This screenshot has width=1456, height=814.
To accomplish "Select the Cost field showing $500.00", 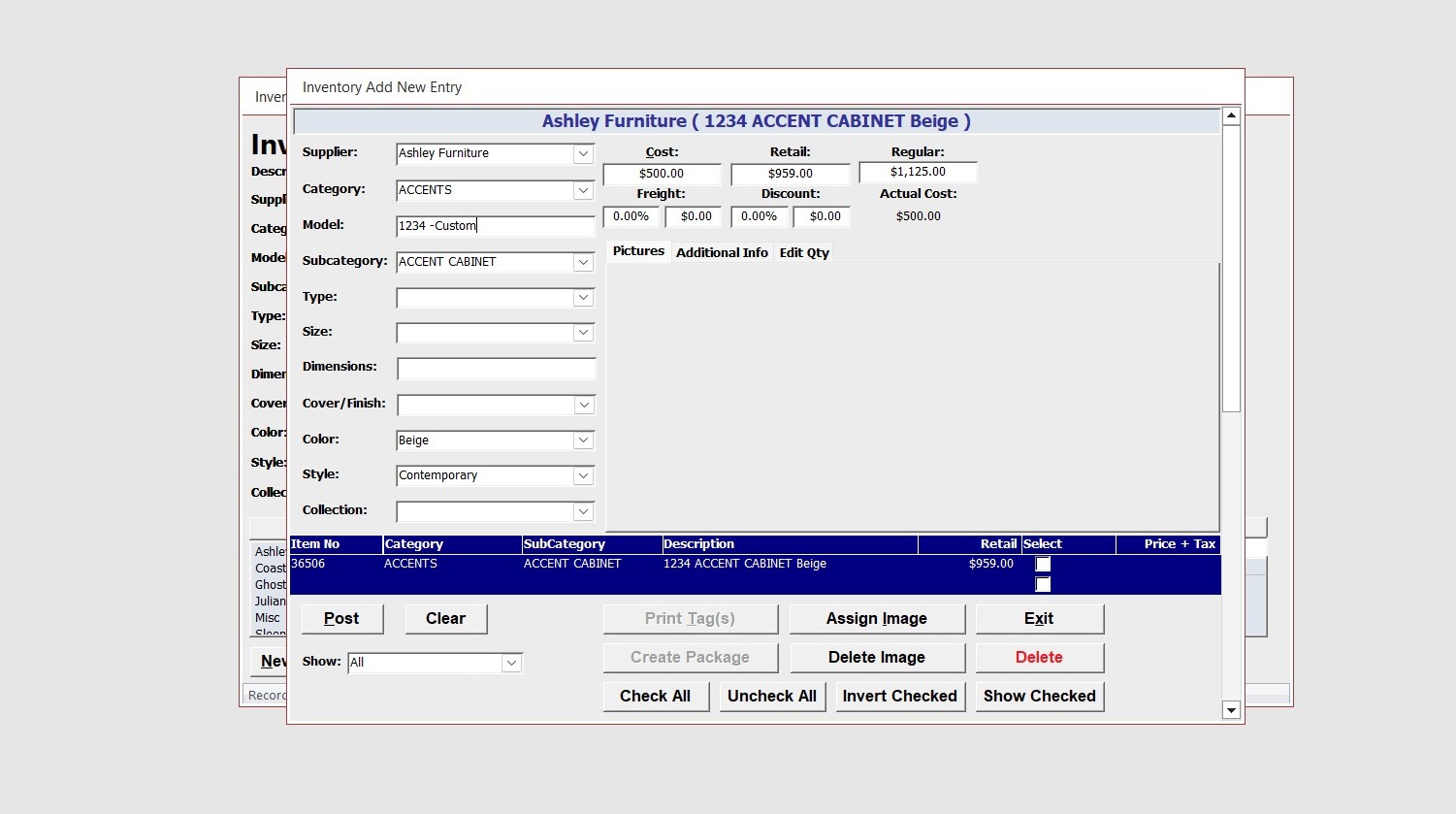I will click(x=662, y=174).
